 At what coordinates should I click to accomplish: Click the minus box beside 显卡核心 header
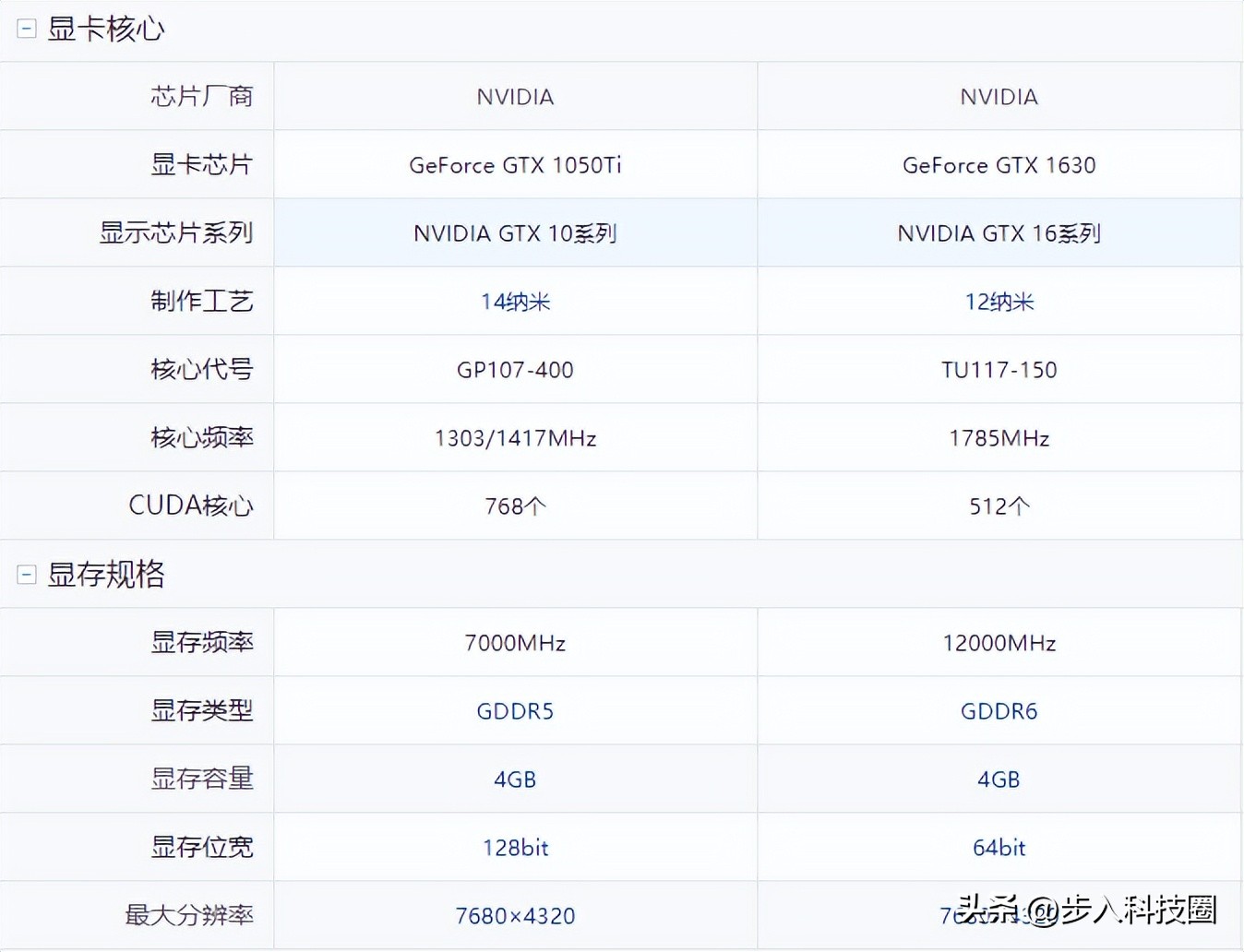[x=26, y=29]
